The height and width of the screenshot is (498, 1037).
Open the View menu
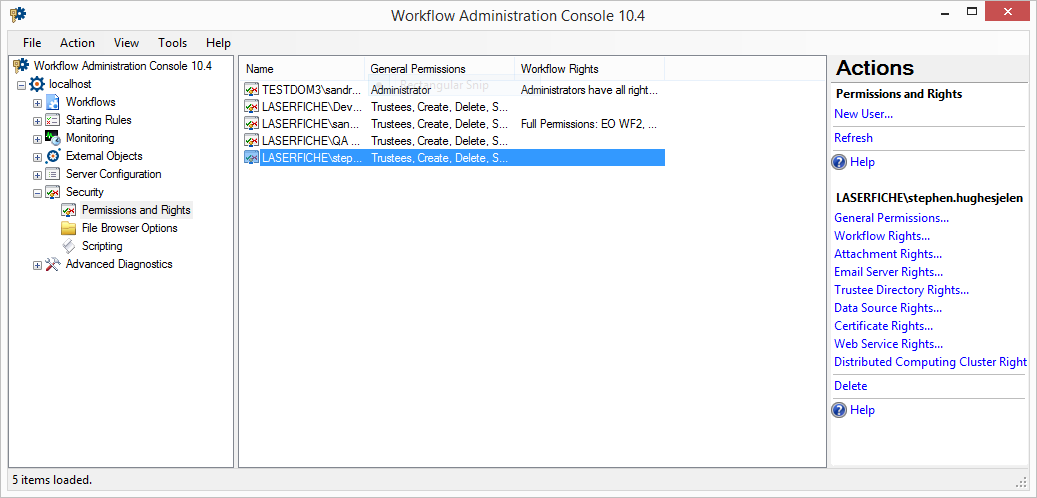126,43
